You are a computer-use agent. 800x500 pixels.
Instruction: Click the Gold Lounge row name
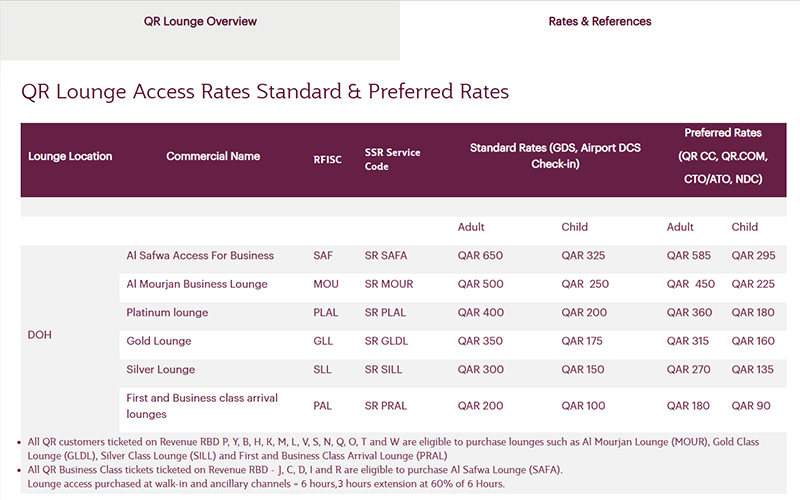click(158, 341)
